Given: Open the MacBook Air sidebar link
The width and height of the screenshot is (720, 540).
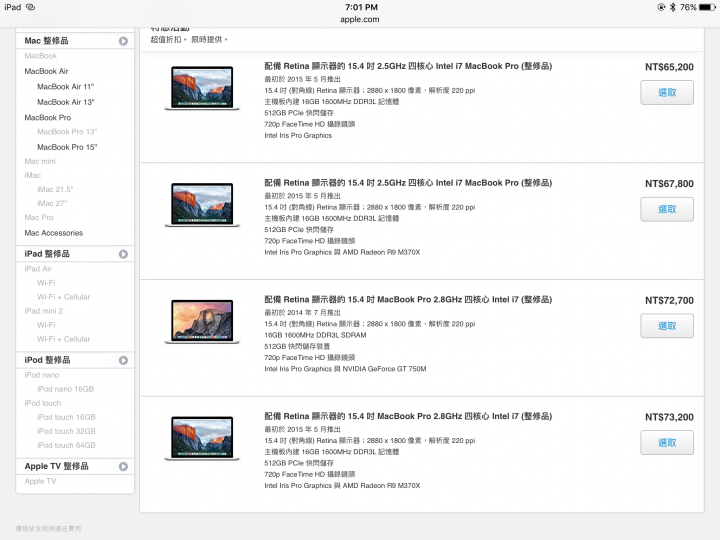Looking at the screenshot, I should [46, 71].
